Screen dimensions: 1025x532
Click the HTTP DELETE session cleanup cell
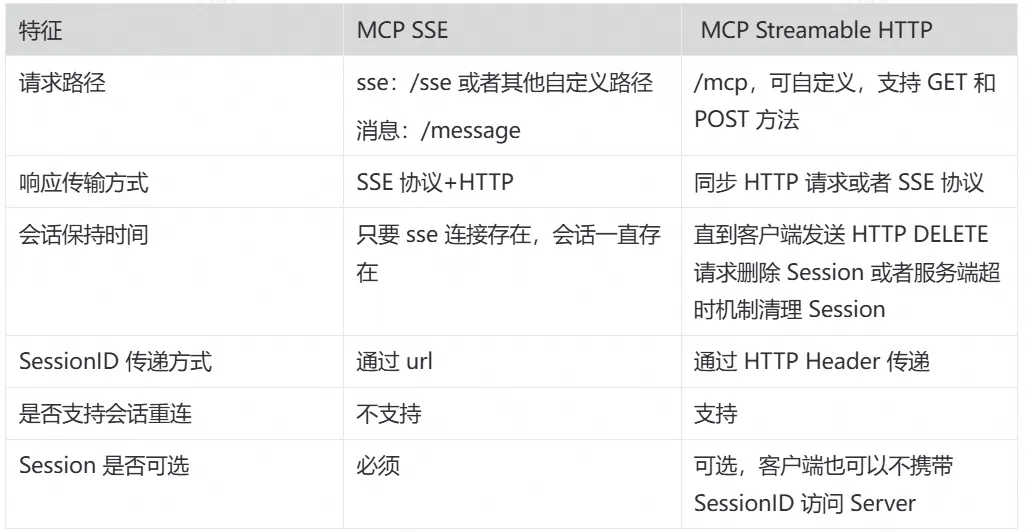[846, 271]
